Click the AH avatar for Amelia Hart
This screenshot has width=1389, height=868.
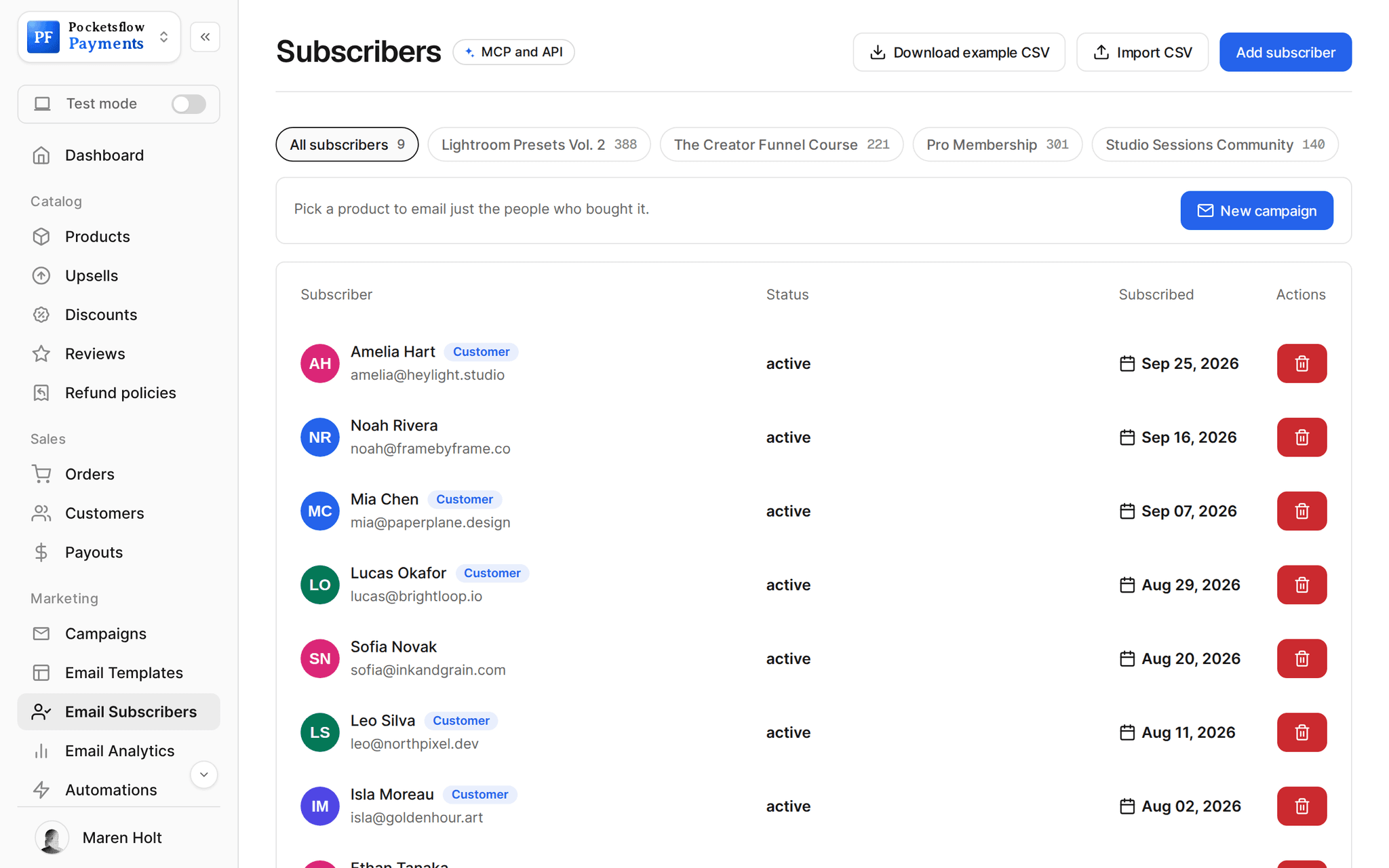[x=320, y=363]
